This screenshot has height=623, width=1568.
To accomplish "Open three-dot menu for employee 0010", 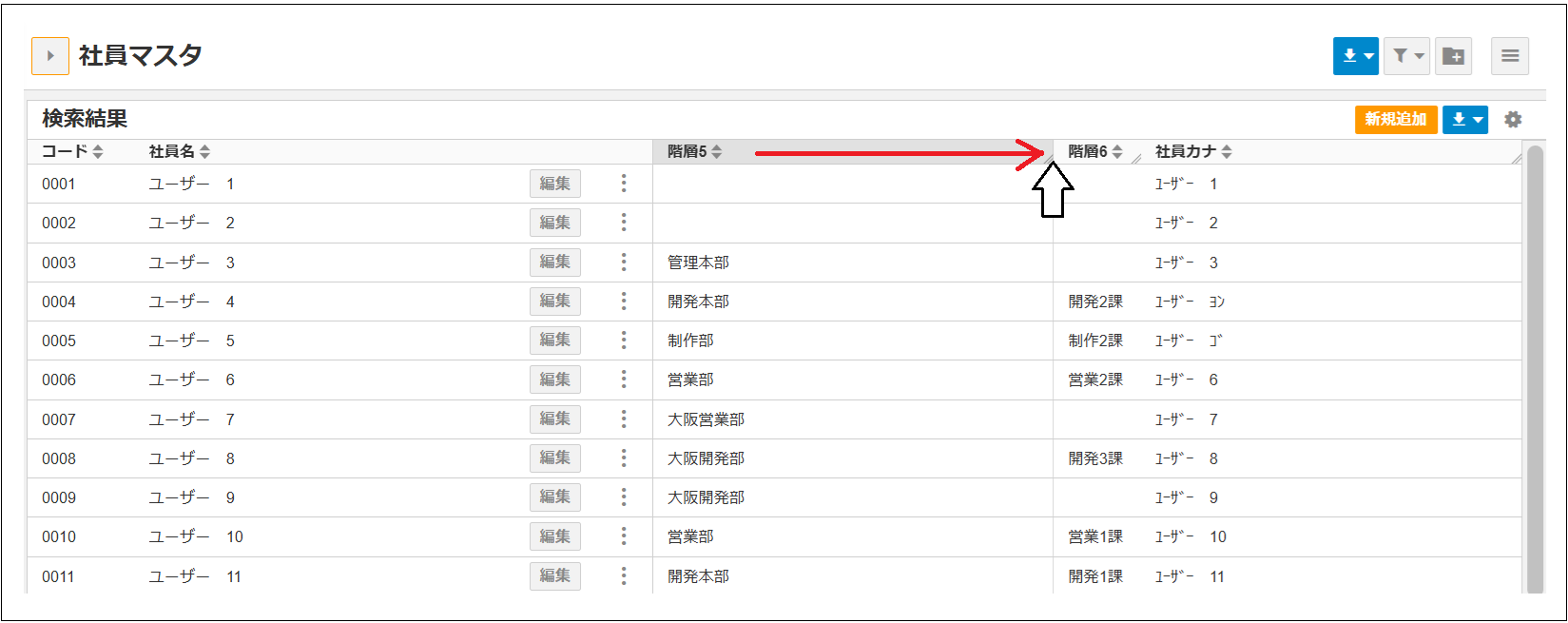I will tap(624, 536).
